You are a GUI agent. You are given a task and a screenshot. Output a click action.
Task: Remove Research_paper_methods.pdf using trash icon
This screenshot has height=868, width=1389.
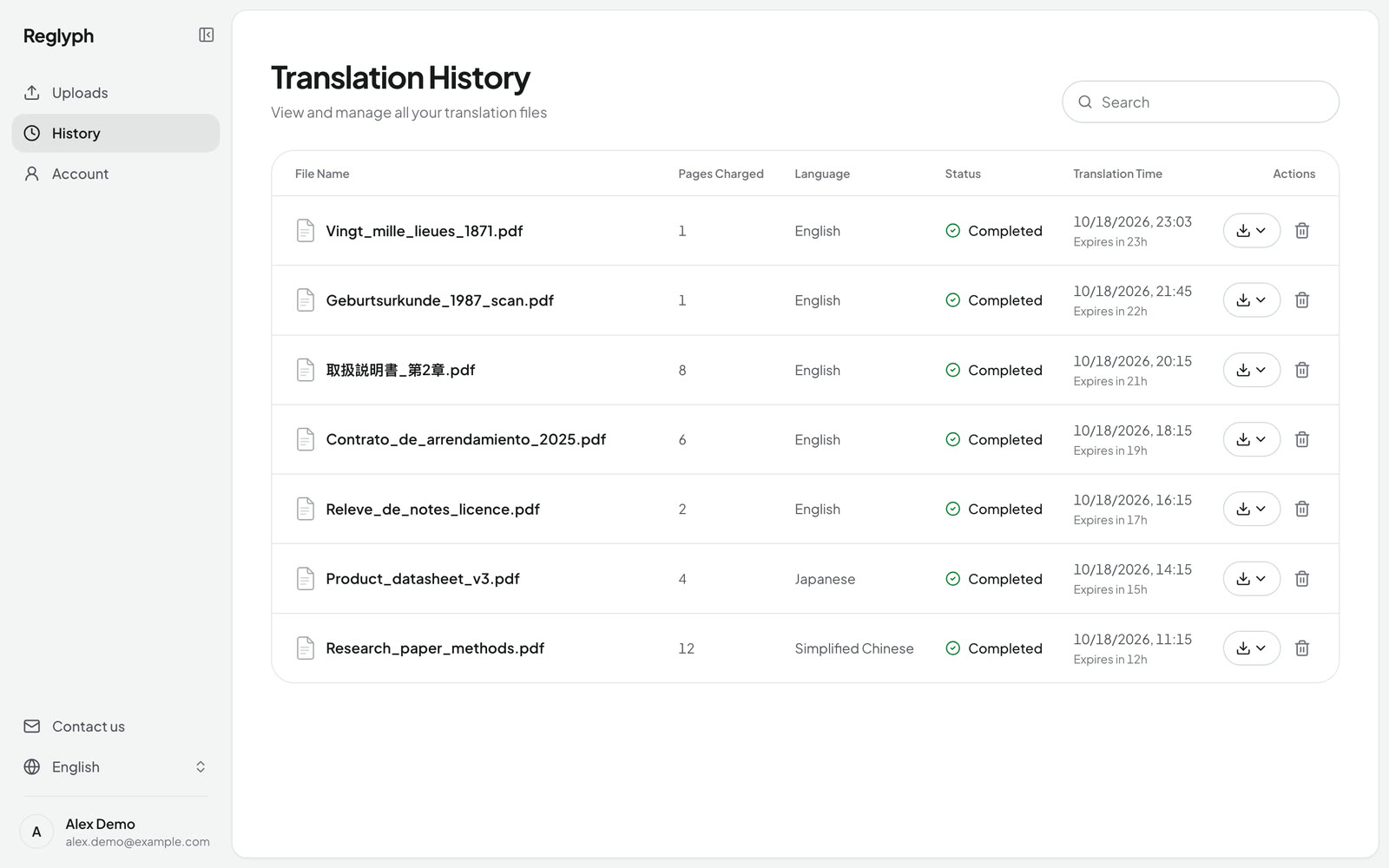tap(1302, 648)
